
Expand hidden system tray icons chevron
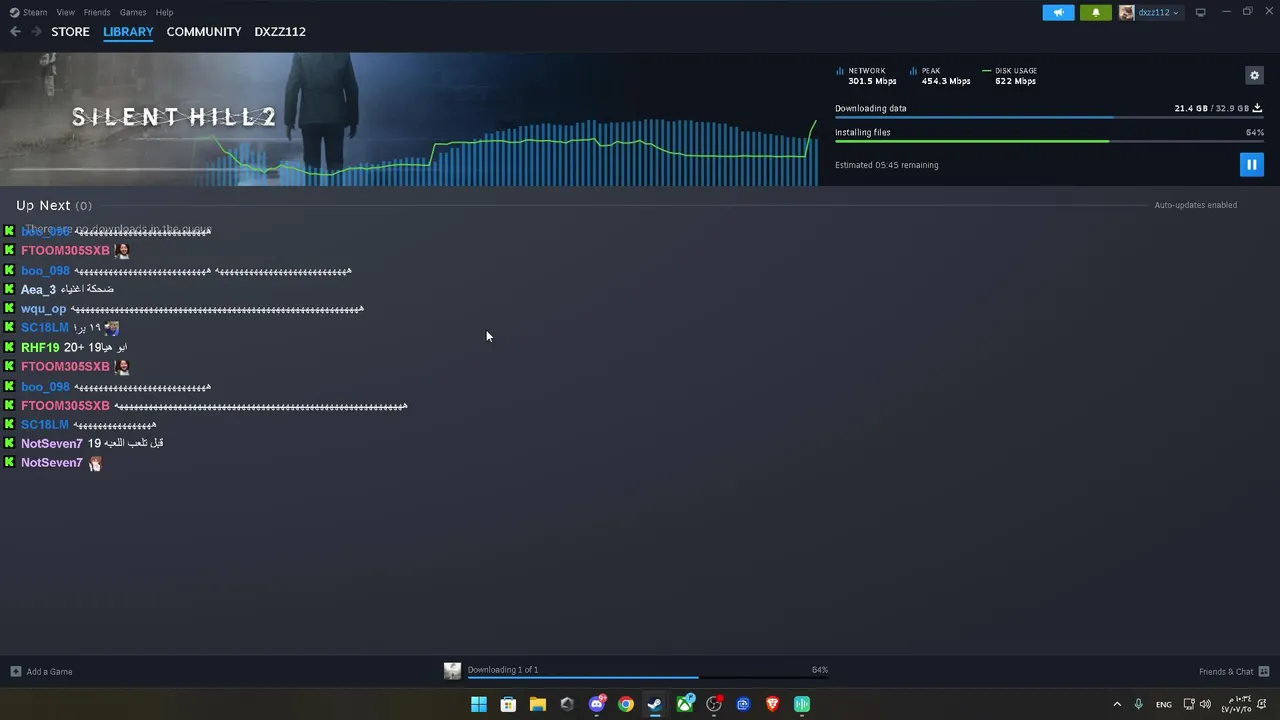click(x=1117, y=704)
